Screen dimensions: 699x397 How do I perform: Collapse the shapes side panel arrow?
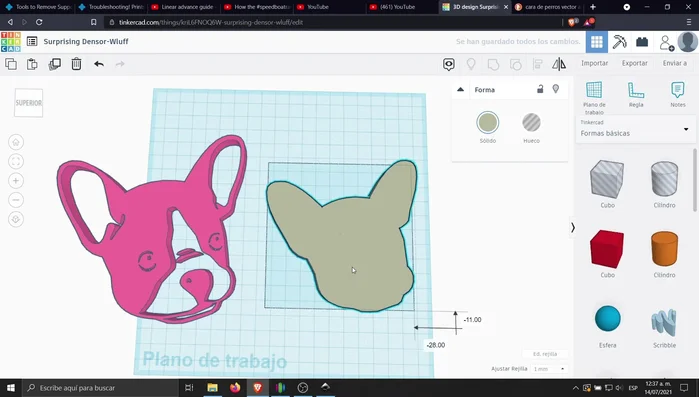coord(572,228)
